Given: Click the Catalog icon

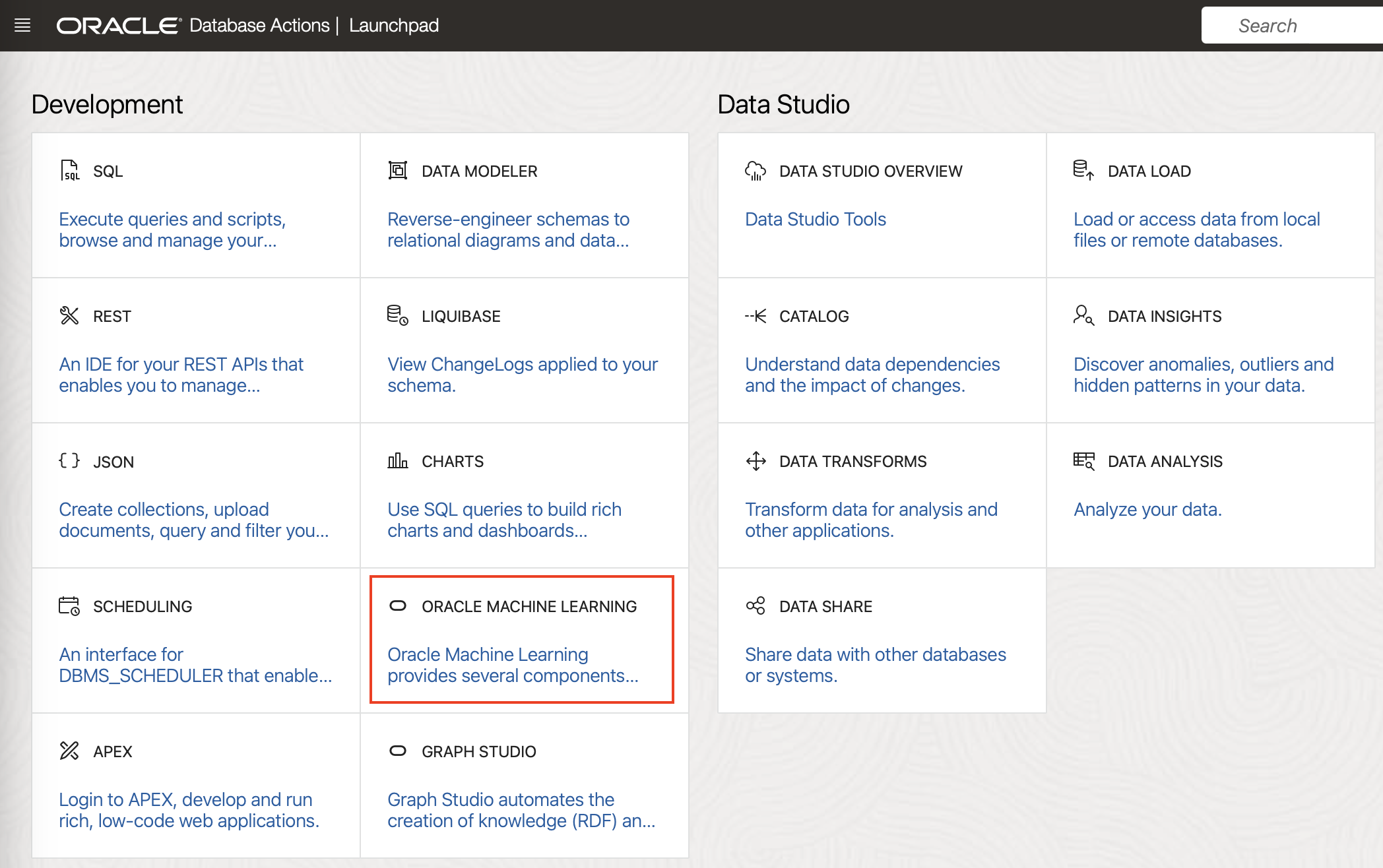Looking at the screenshot, I should coord(756,316).
